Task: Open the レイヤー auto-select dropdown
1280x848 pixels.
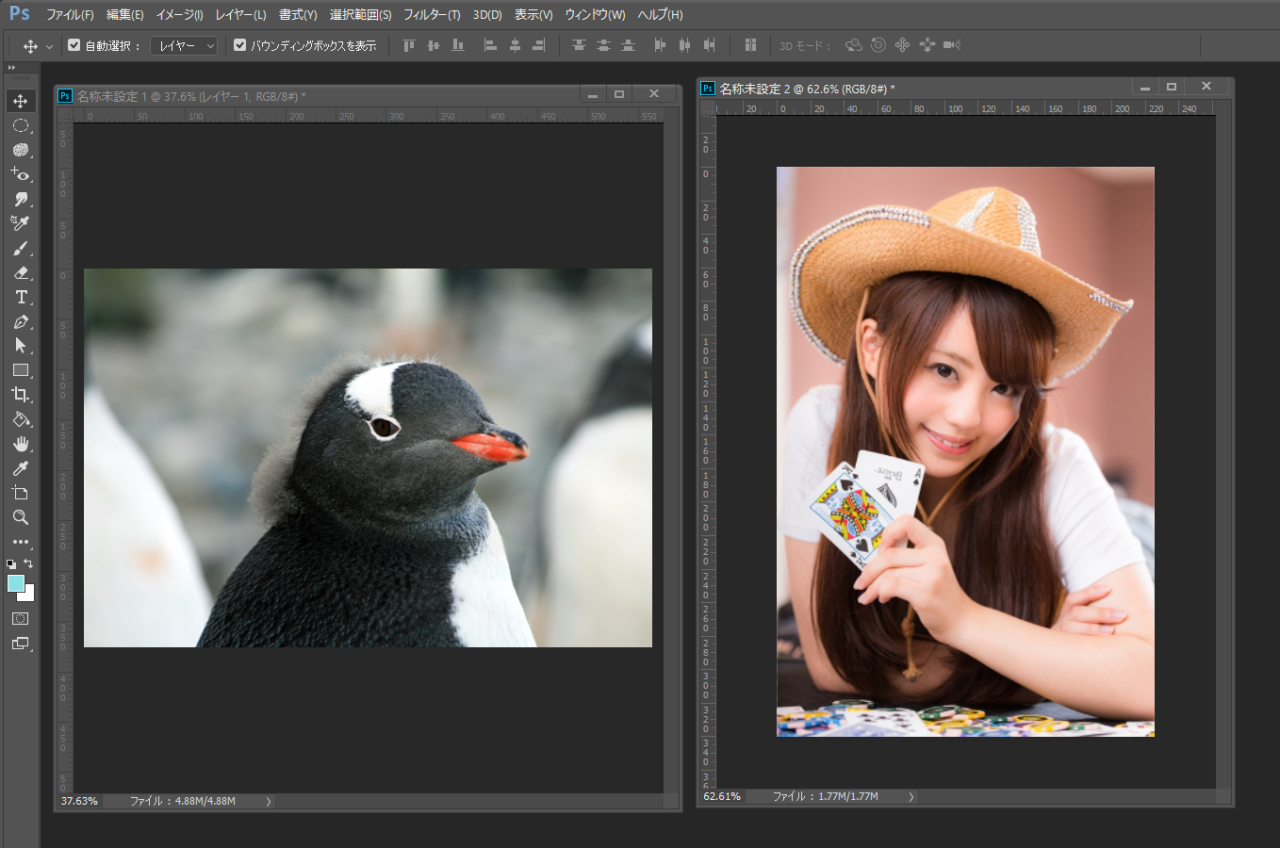Action: [184, 45]
